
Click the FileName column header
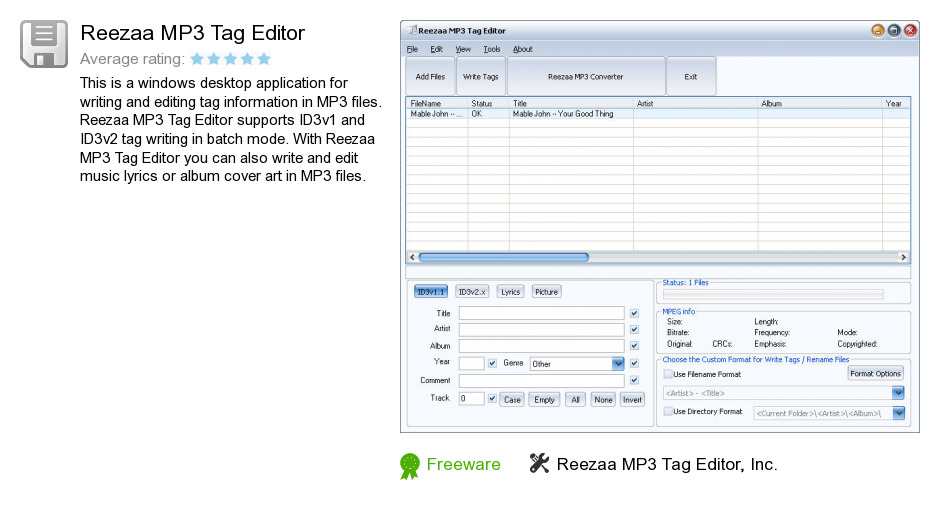point(437,103)
